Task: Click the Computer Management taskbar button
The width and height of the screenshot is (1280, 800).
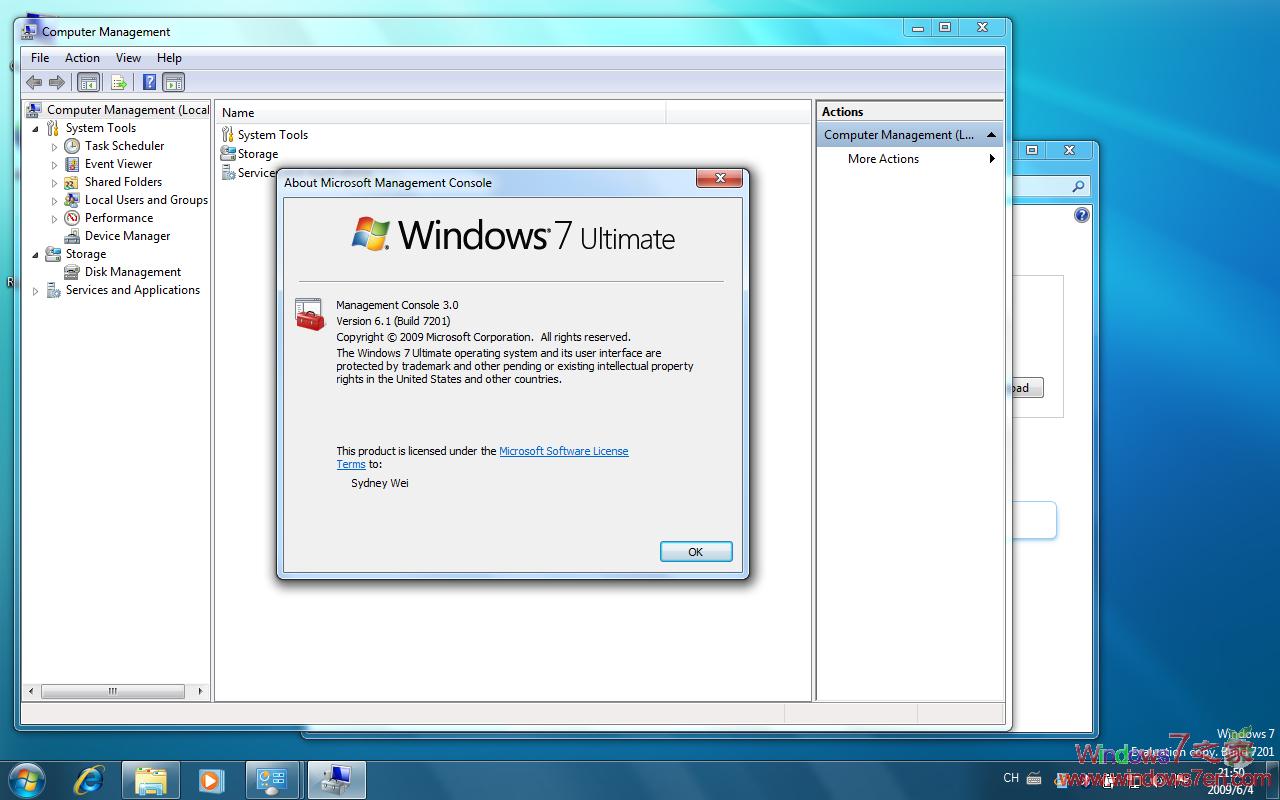Action: coord(337,780)
